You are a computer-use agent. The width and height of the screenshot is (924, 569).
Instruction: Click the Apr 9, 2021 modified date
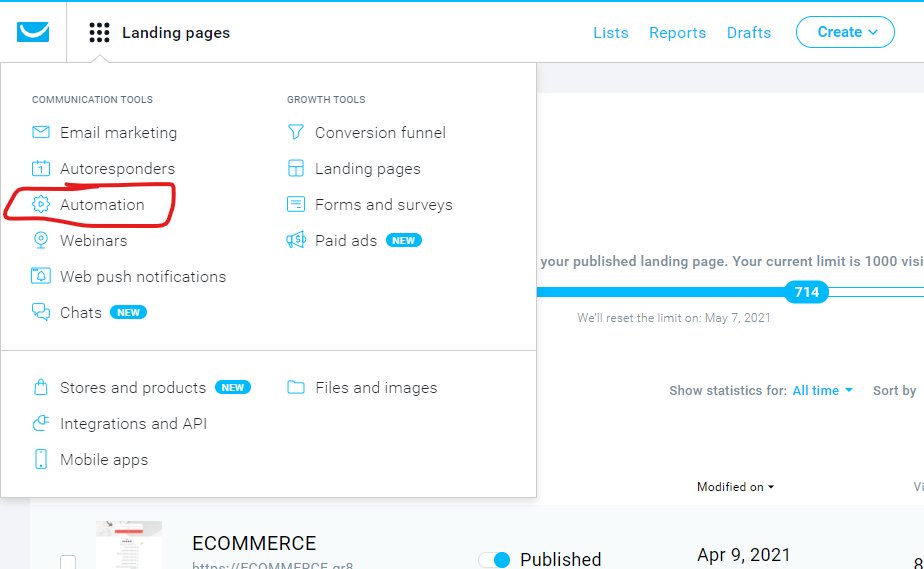click(744, 554)
